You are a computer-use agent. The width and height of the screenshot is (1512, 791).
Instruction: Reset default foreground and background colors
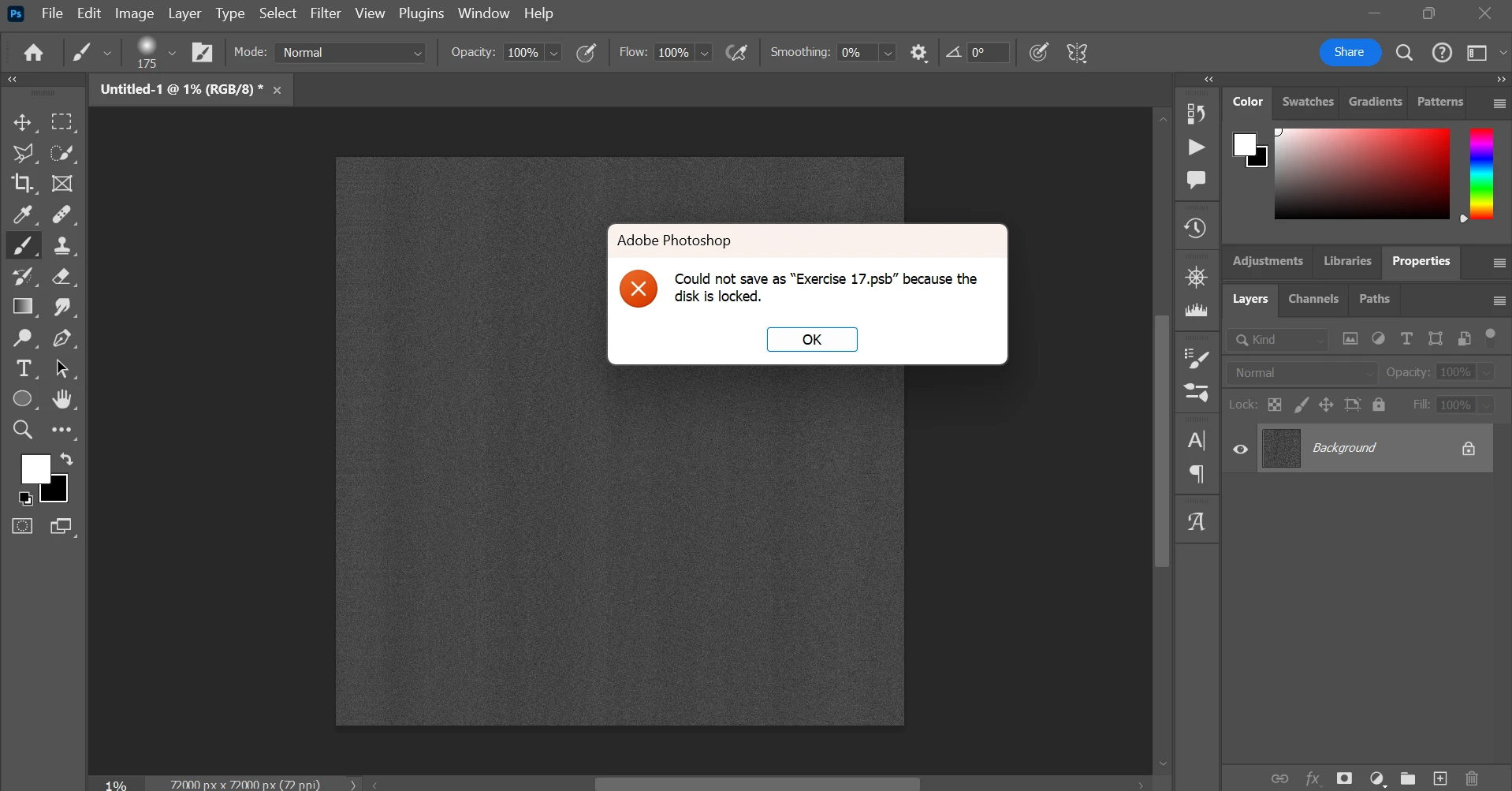click(x=25, y=498)
